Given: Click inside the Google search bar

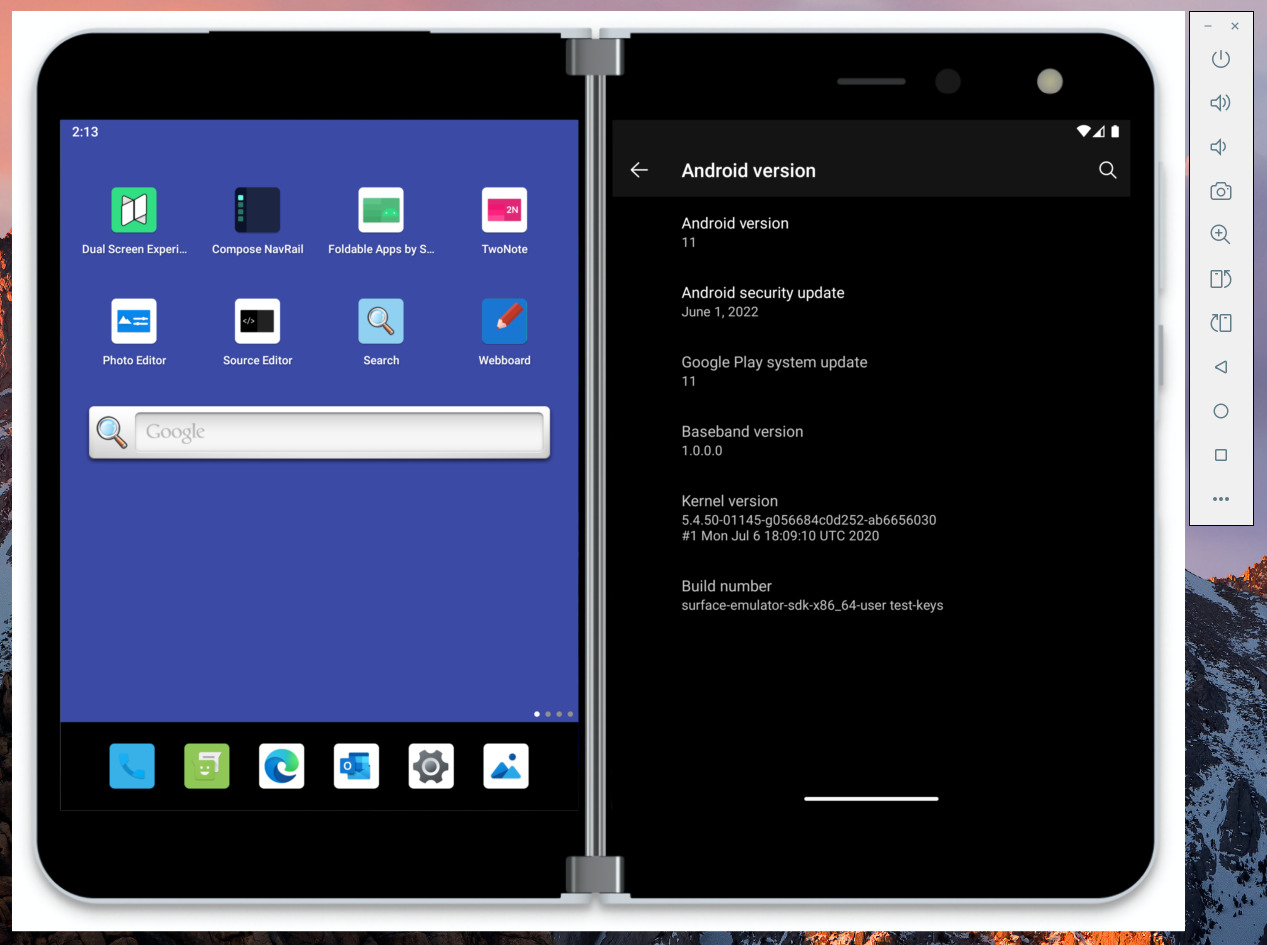Looking at the screenshot, I should click(338, 433).
